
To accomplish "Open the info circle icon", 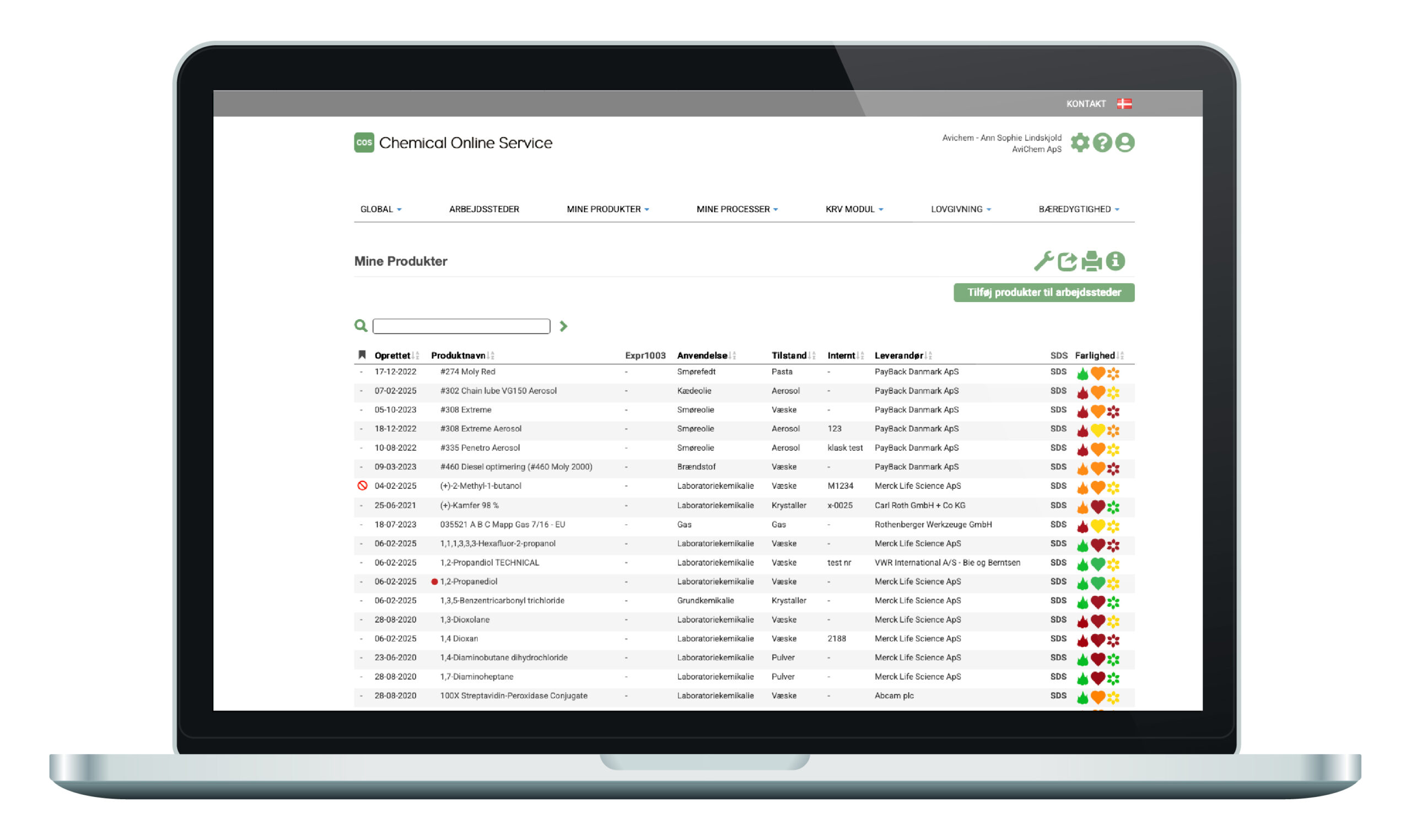I will pyautogui.click(x=1115, y=261).
